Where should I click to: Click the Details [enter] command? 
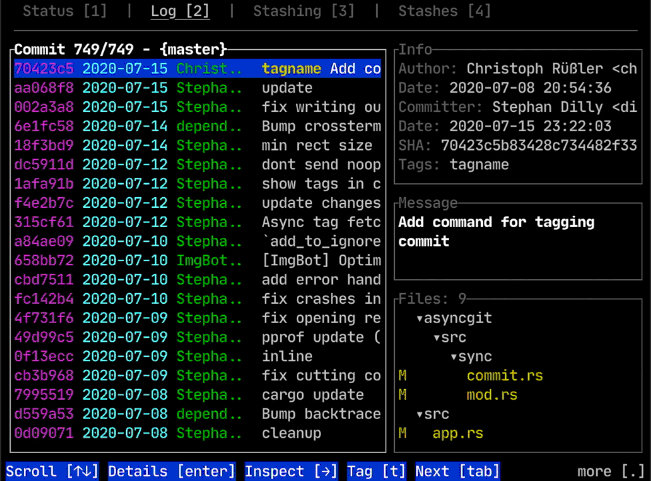click(x=171, y=471)
